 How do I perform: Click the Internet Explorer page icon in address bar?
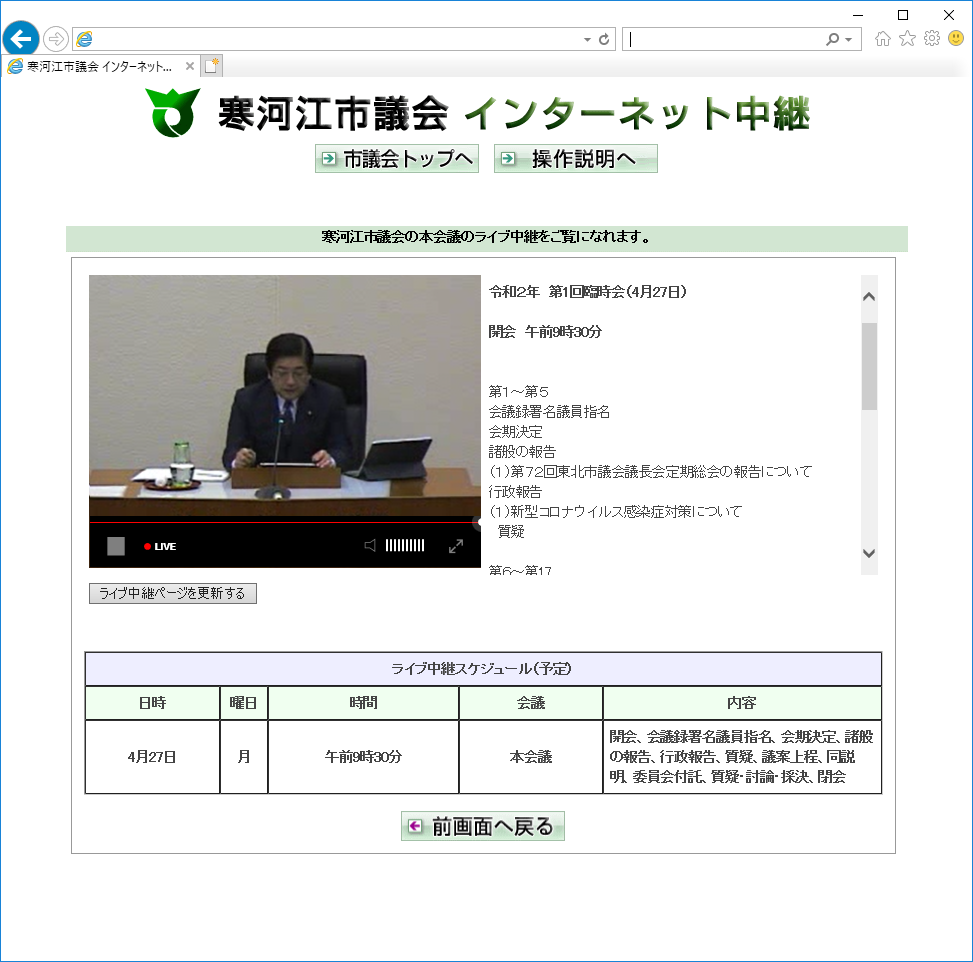click(x=84, y=39)
